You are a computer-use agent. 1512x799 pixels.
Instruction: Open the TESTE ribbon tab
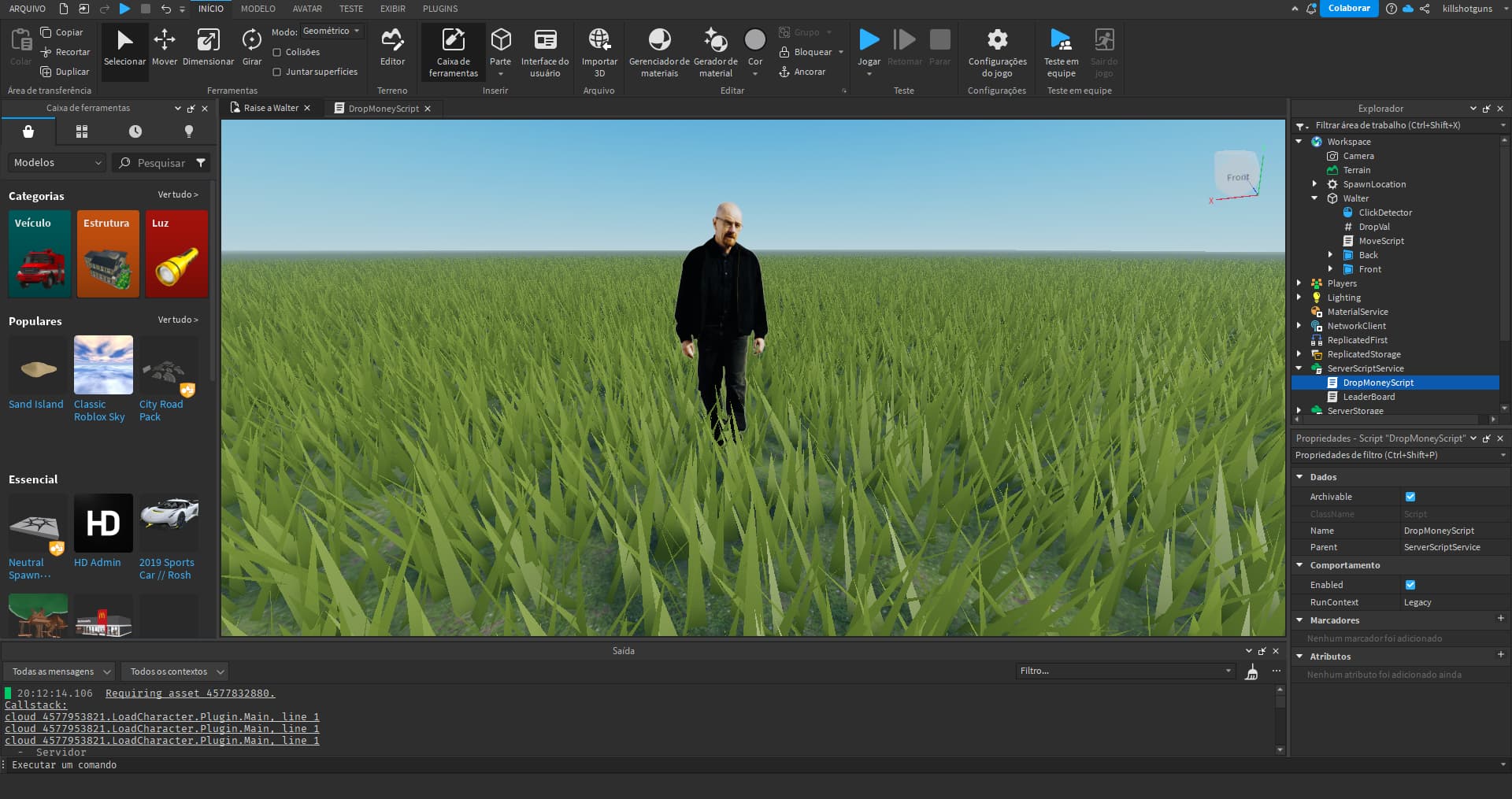pos(351,9)
